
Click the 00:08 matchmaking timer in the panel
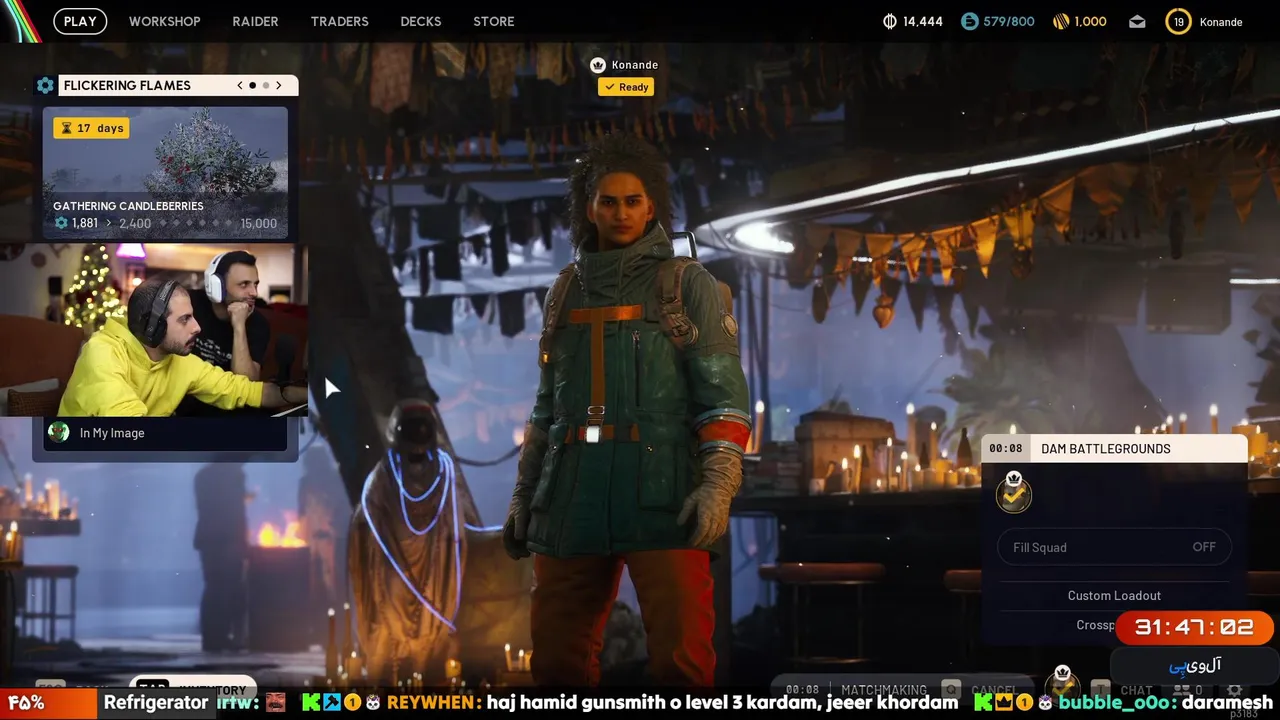pos(1006,449)
